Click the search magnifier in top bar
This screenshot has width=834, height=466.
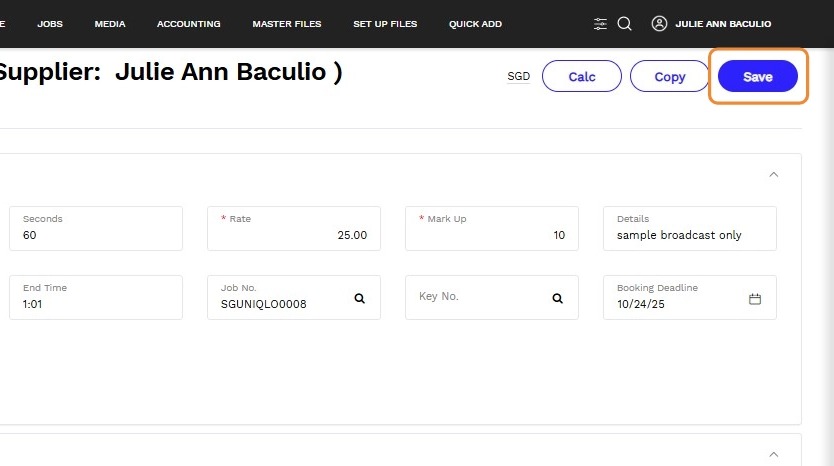[624, 24]
